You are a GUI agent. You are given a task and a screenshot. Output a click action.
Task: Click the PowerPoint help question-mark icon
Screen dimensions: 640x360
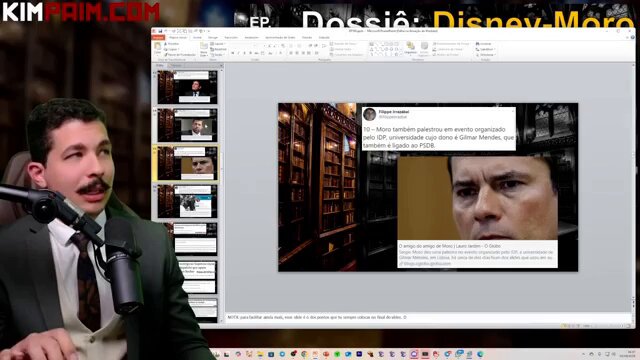(633, 37)
